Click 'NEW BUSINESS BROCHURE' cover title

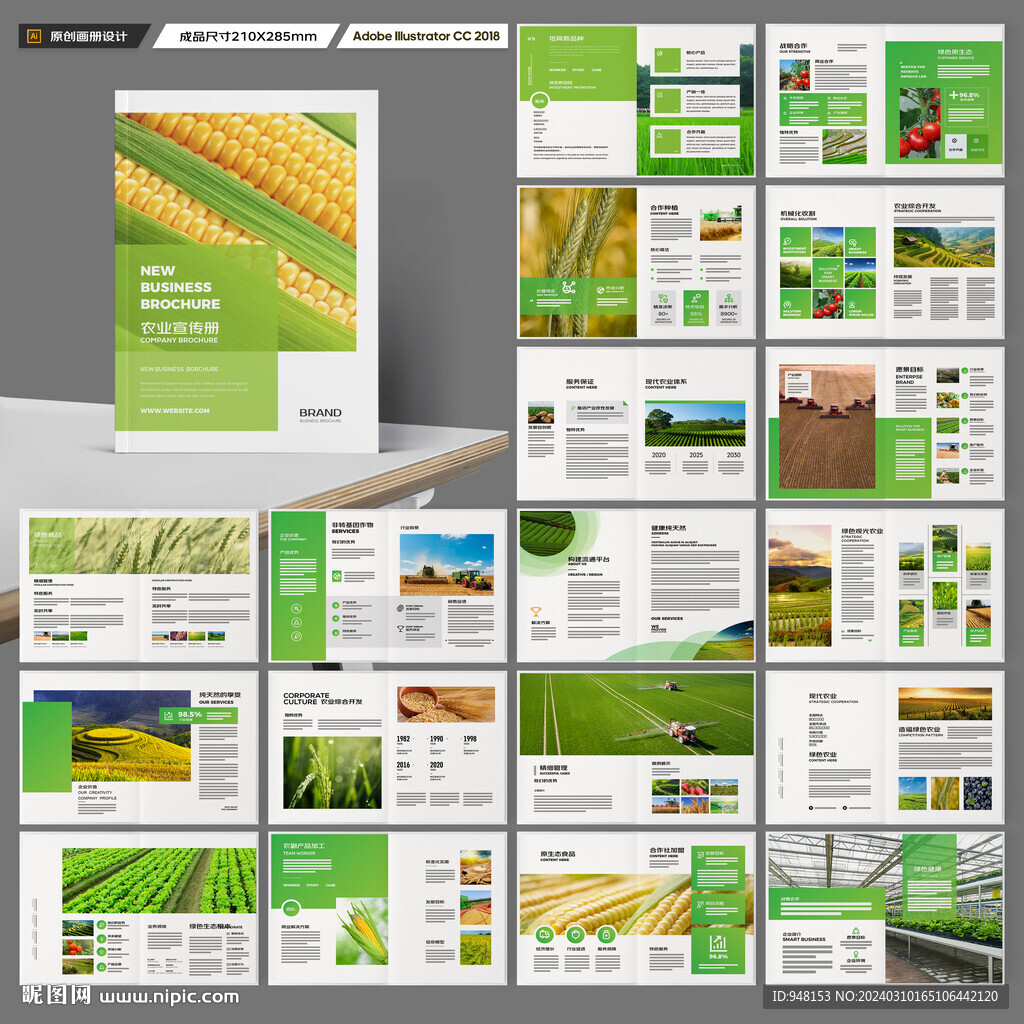tap(180, 287)
